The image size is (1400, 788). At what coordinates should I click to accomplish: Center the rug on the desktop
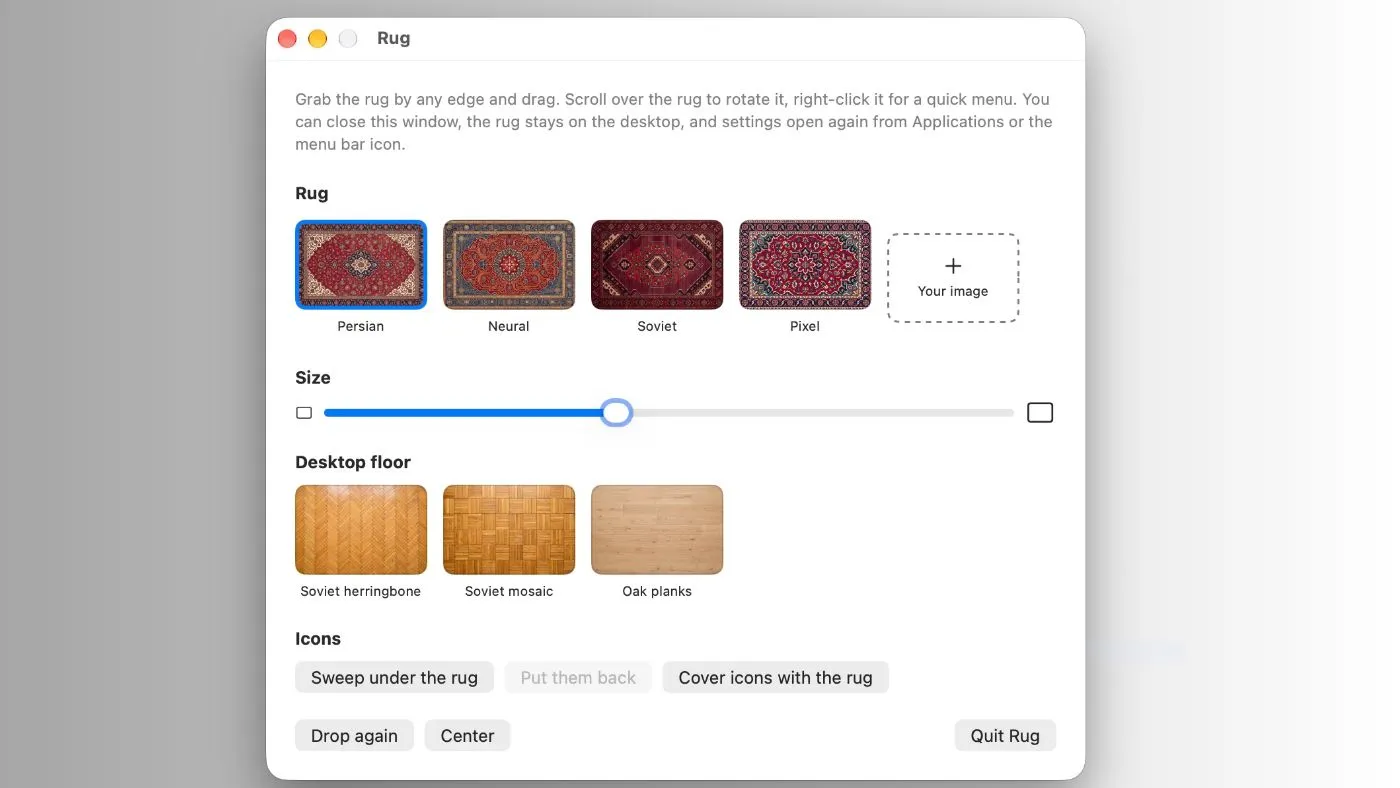click(467, 735)
